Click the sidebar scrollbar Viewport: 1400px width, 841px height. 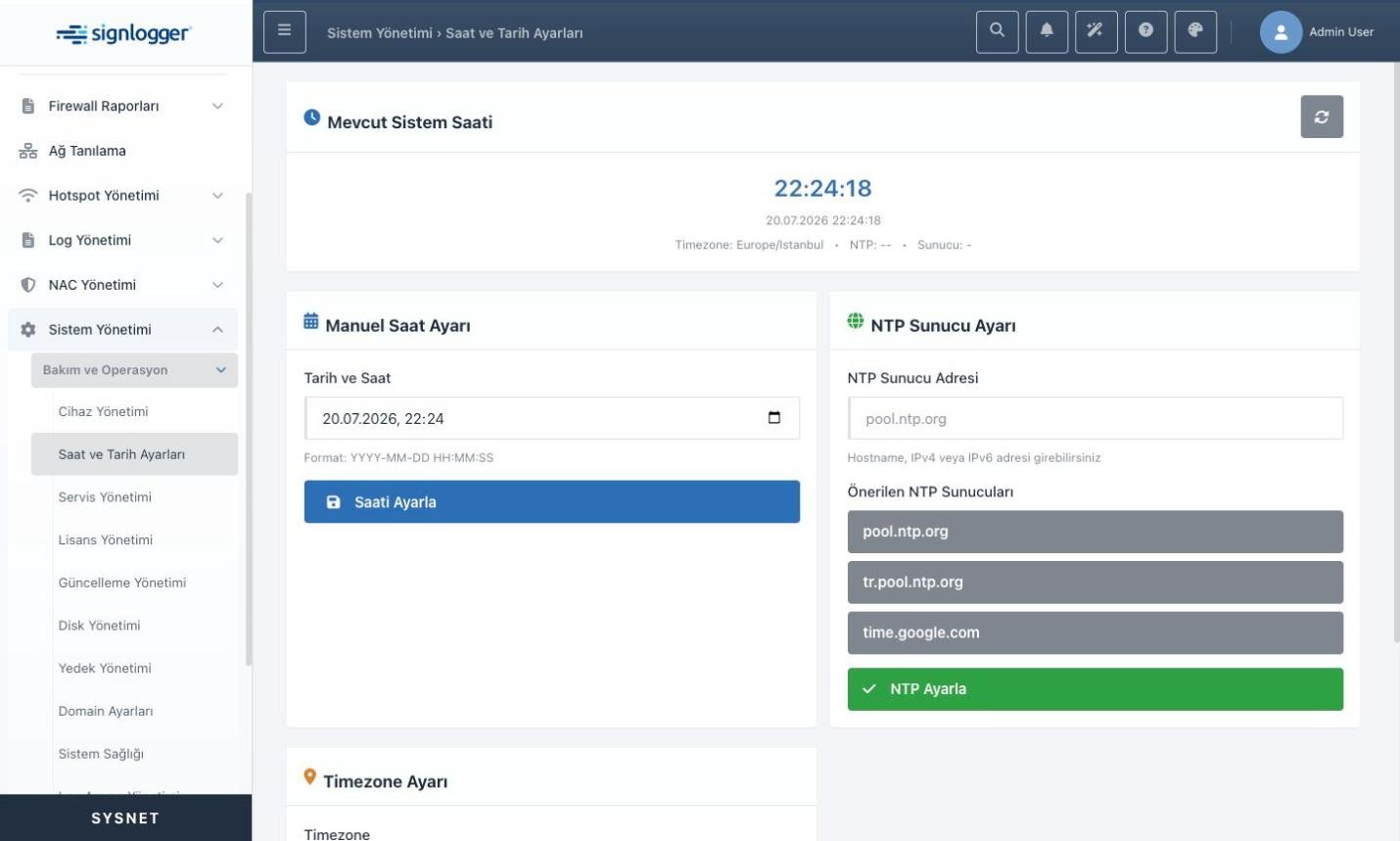click(249, 429)
